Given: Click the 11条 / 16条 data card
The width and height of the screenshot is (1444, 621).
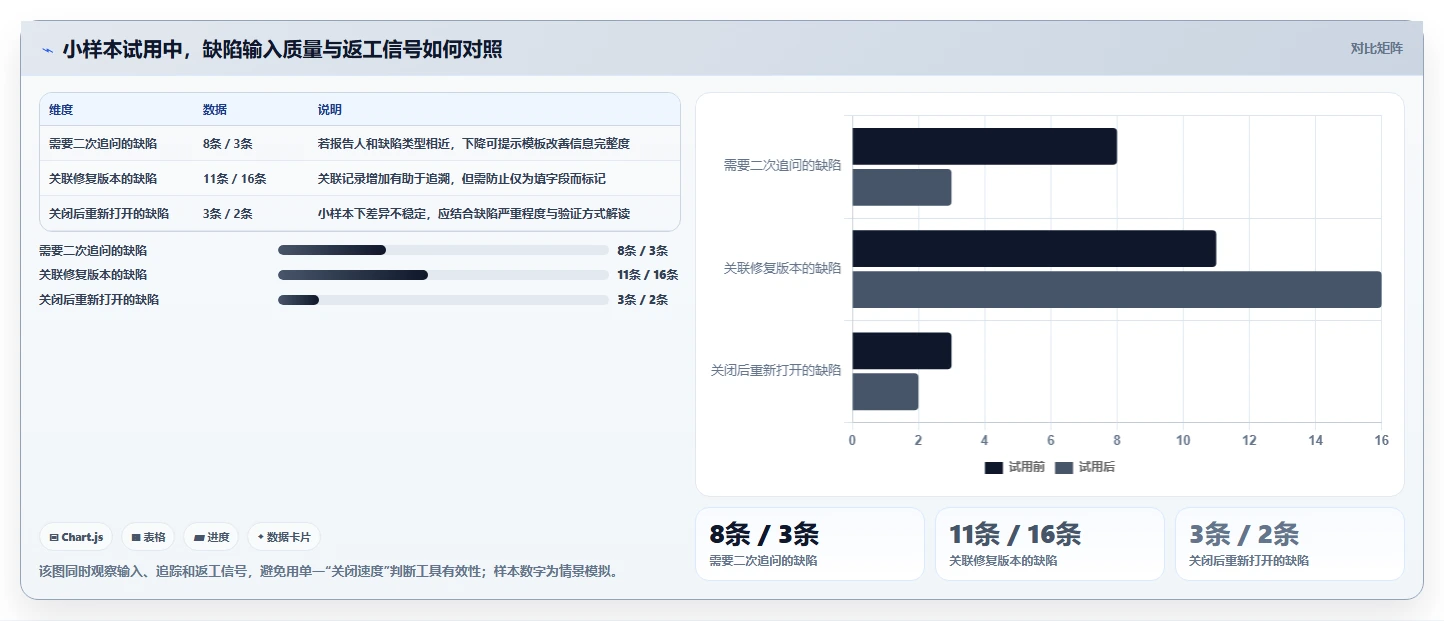Looking at the screenshot, I should (1050, 544).
